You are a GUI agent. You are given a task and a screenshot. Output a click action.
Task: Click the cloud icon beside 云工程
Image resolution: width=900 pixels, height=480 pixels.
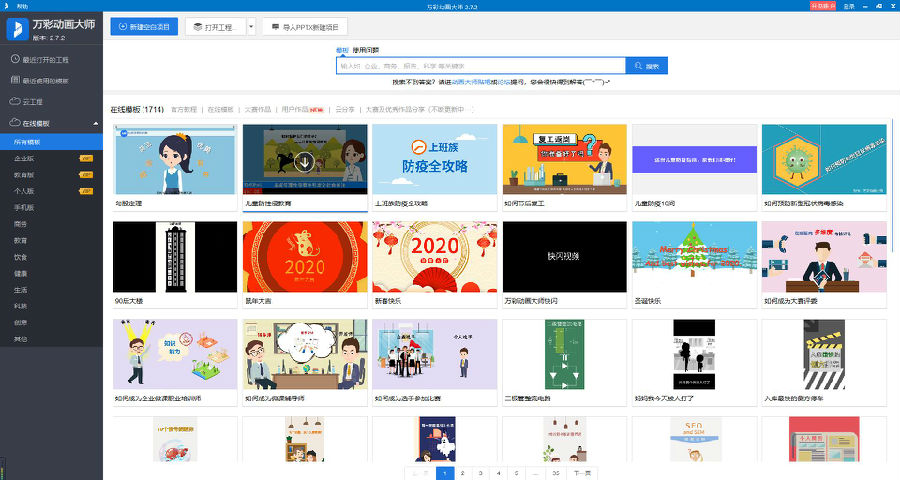pos(13,102)
